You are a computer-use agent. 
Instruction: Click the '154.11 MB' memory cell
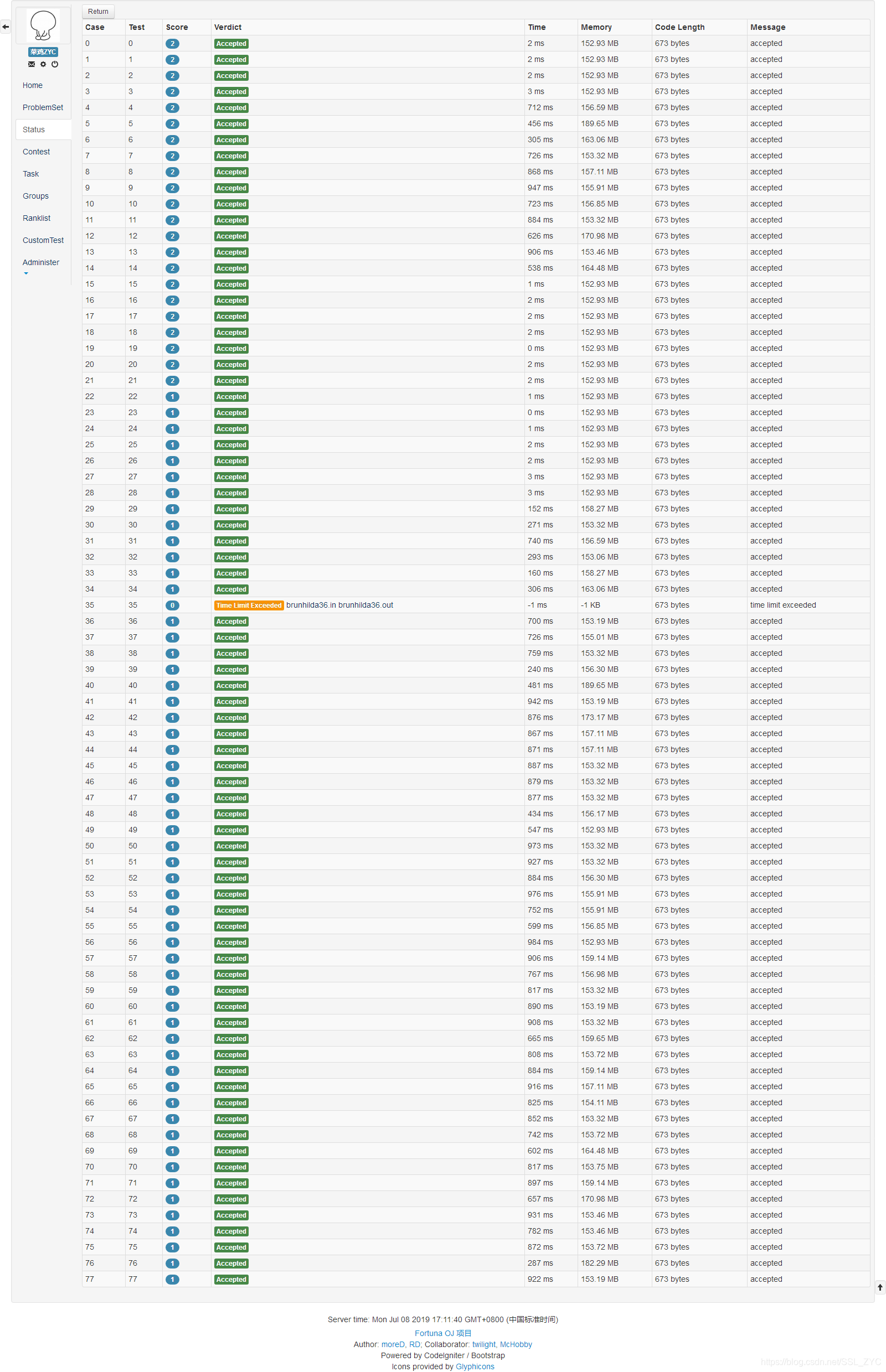click(600, 1103)
